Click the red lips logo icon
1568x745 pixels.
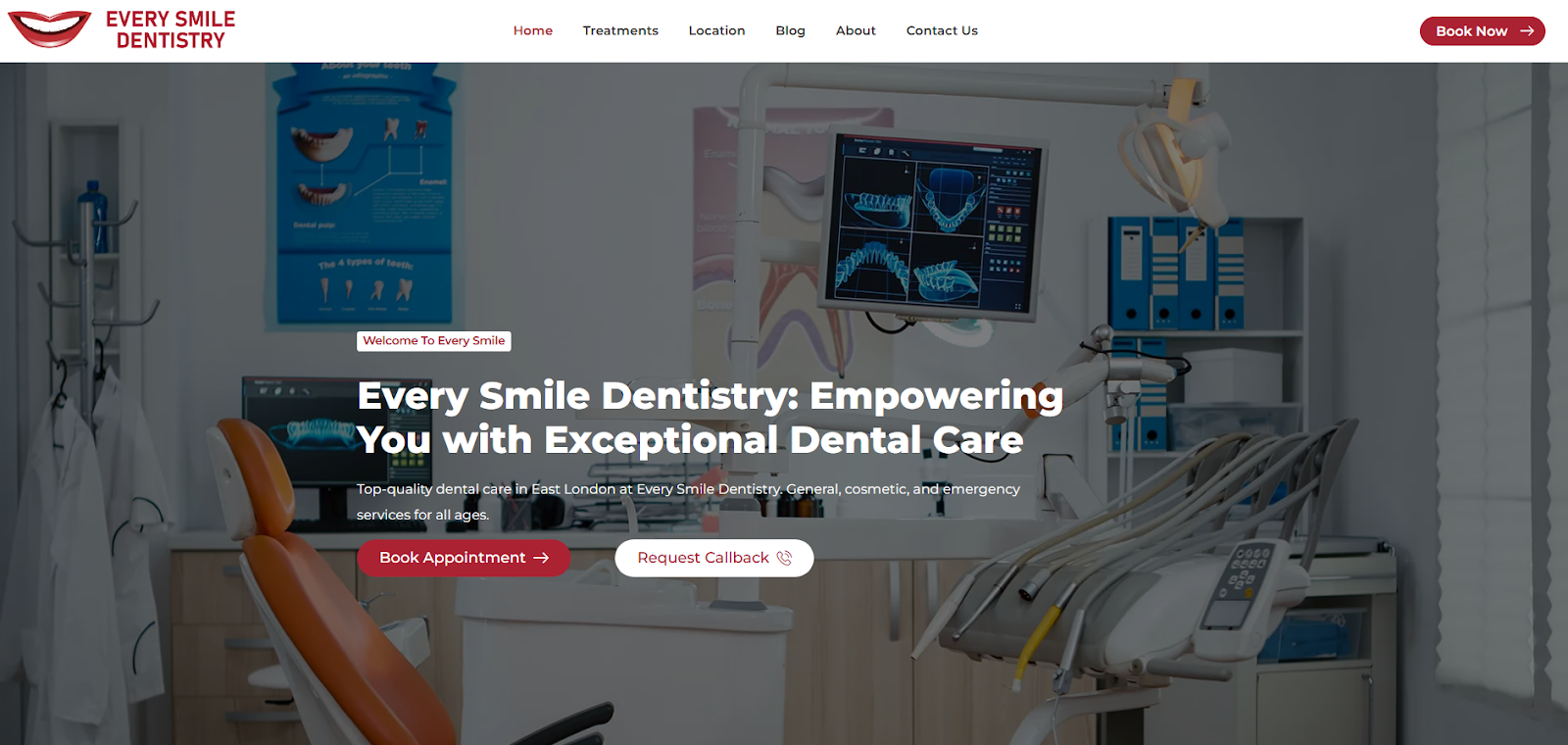(x=50, y=28)
